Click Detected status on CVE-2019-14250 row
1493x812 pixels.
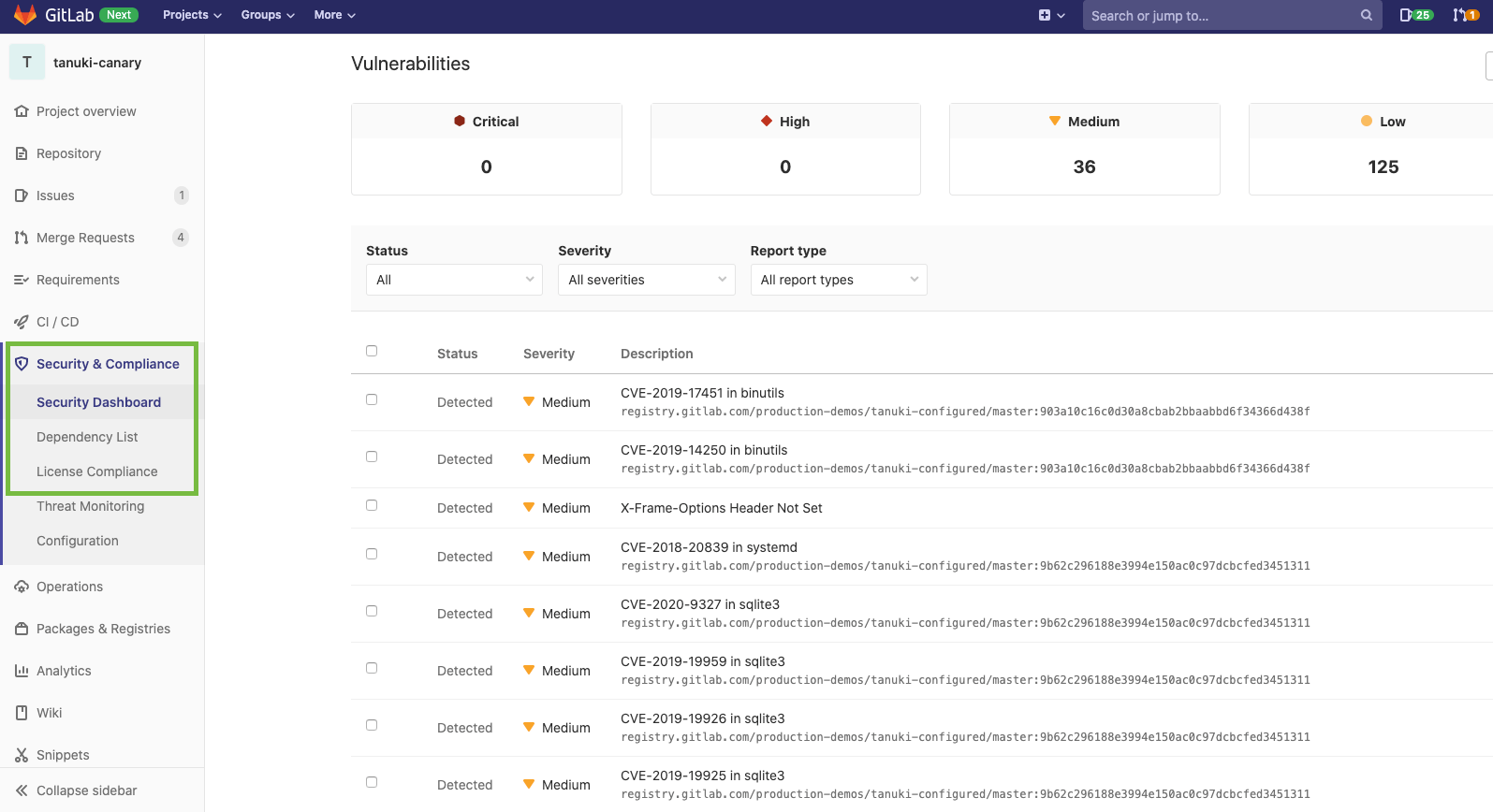(x=464, y=459)
